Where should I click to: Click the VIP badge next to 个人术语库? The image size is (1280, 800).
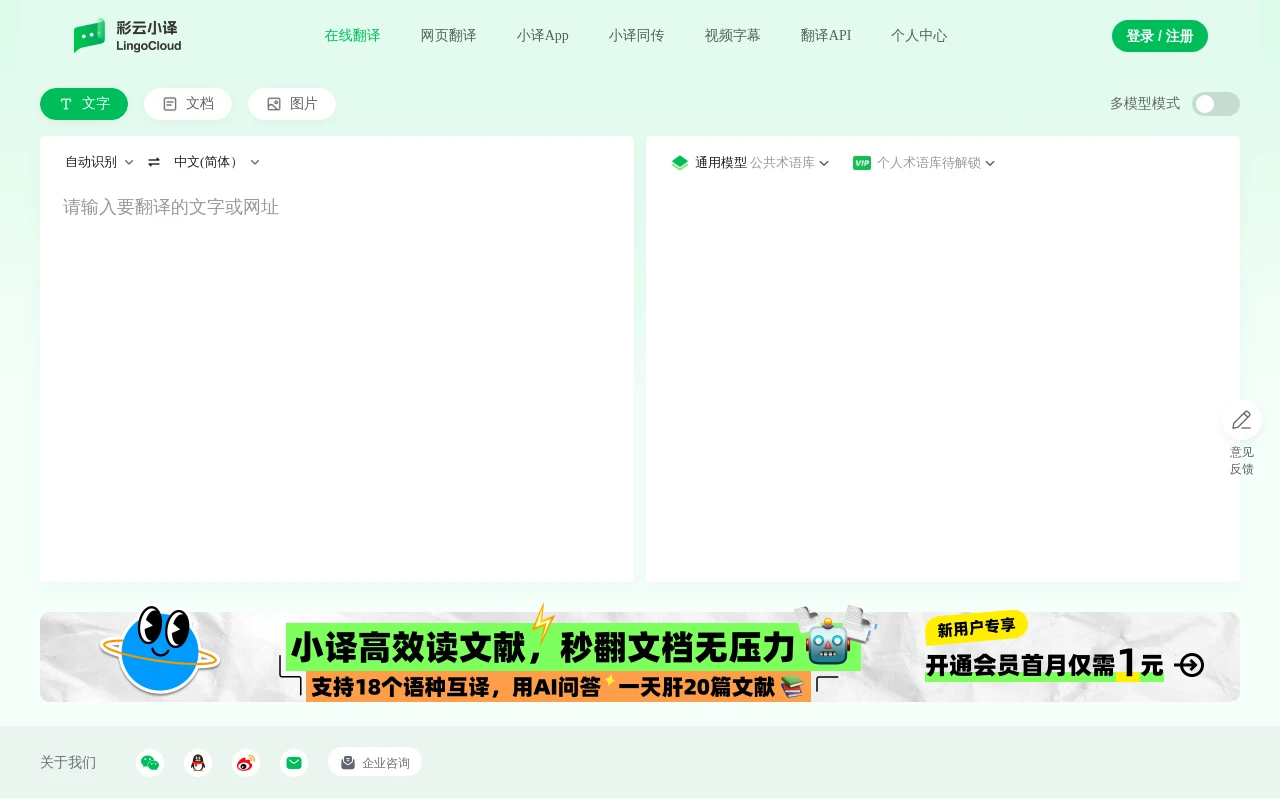[862, 163]
